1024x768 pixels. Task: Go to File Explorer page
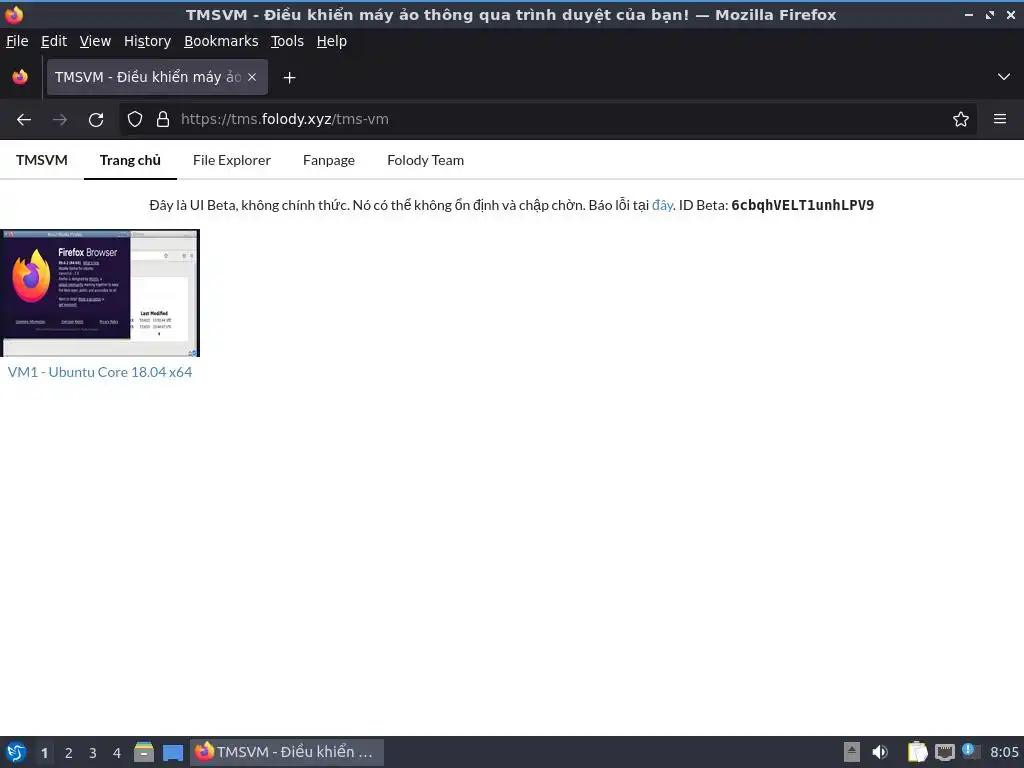pos(232,160)
